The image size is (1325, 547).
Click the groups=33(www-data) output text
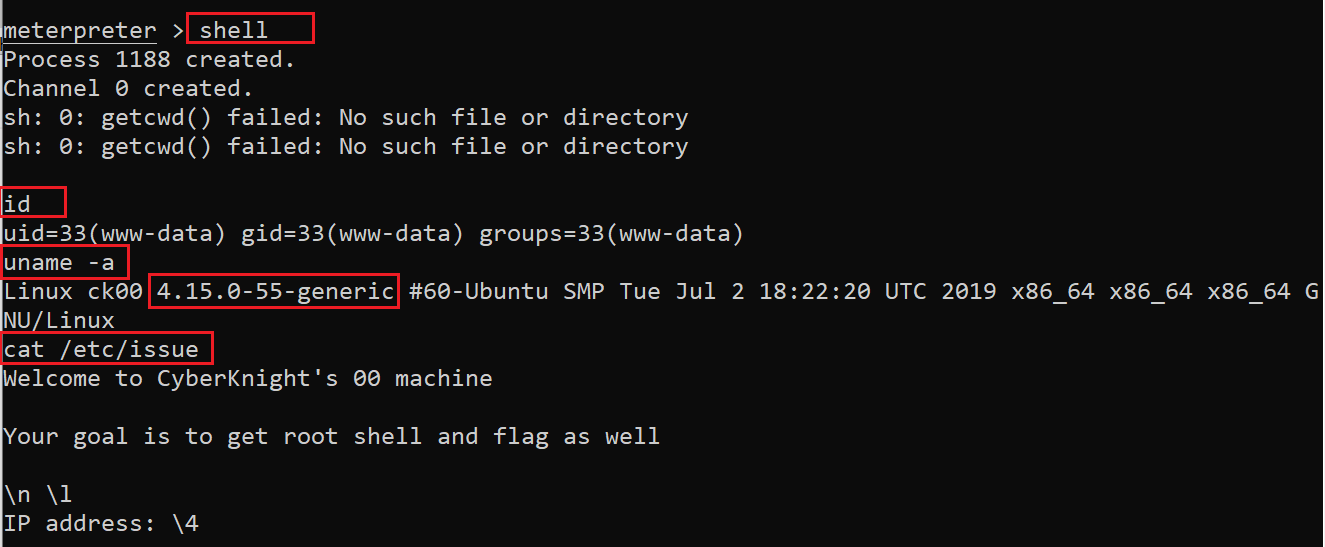pyautogui.click(x=611, y=234)
